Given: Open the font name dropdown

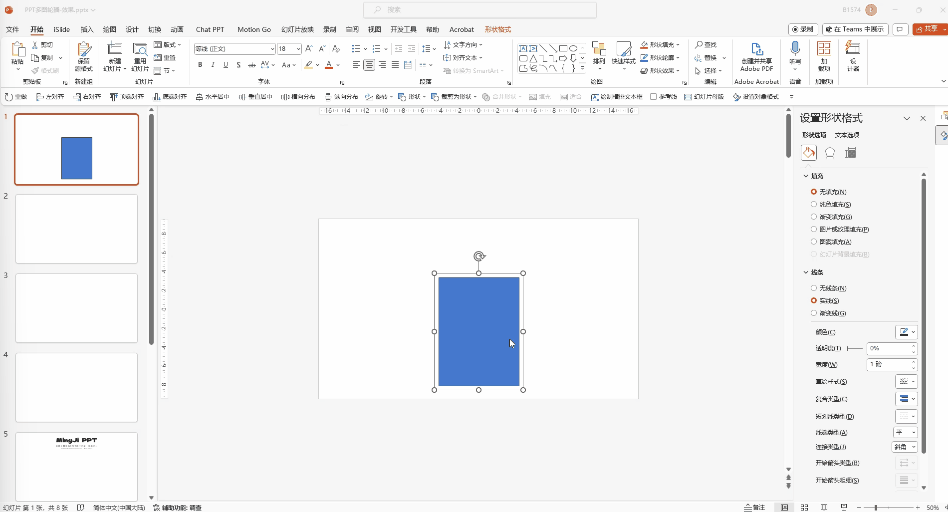Looking at the screenshot, I should 272,49.
